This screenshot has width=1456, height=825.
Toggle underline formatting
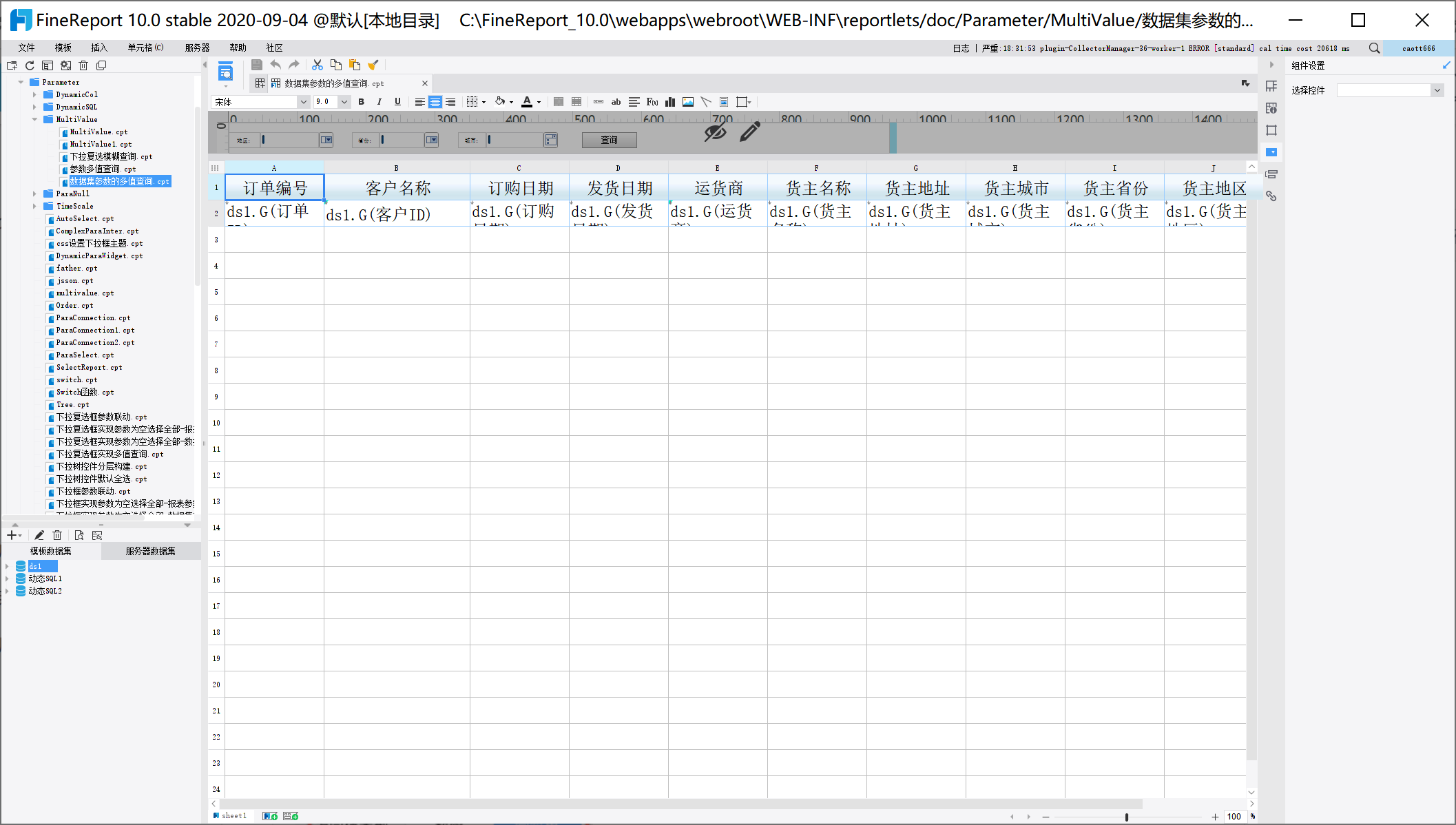[x=397, y=102]
